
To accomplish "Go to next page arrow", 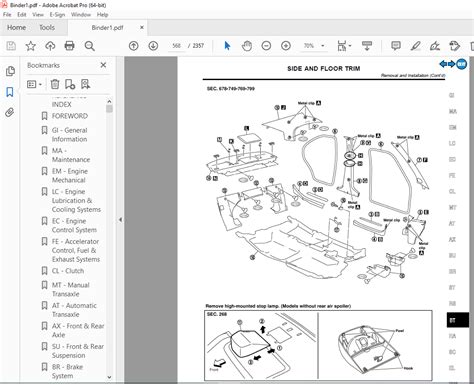I will tap(153, 46).
